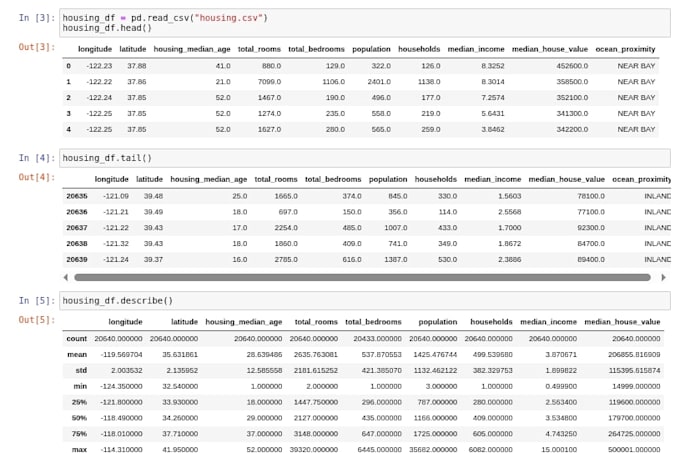
Task: Click the housing_df.tail() code cell
Action: click(x=365, y=158)
